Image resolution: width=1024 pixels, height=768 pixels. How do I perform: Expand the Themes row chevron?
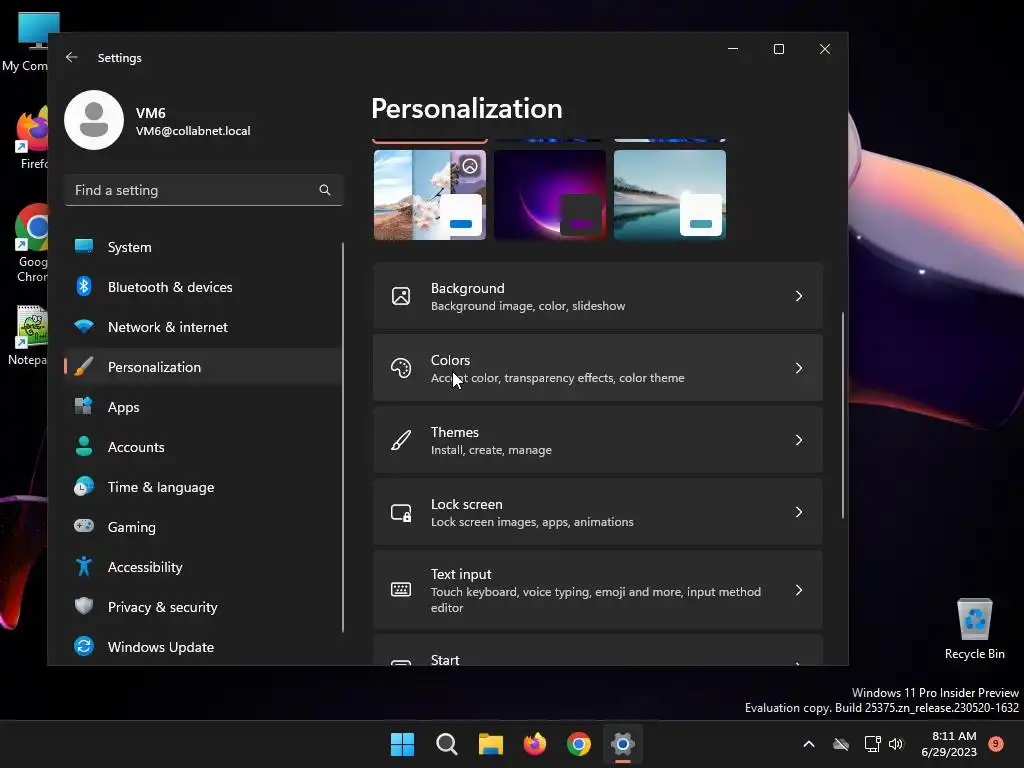(x=799, y=440)
